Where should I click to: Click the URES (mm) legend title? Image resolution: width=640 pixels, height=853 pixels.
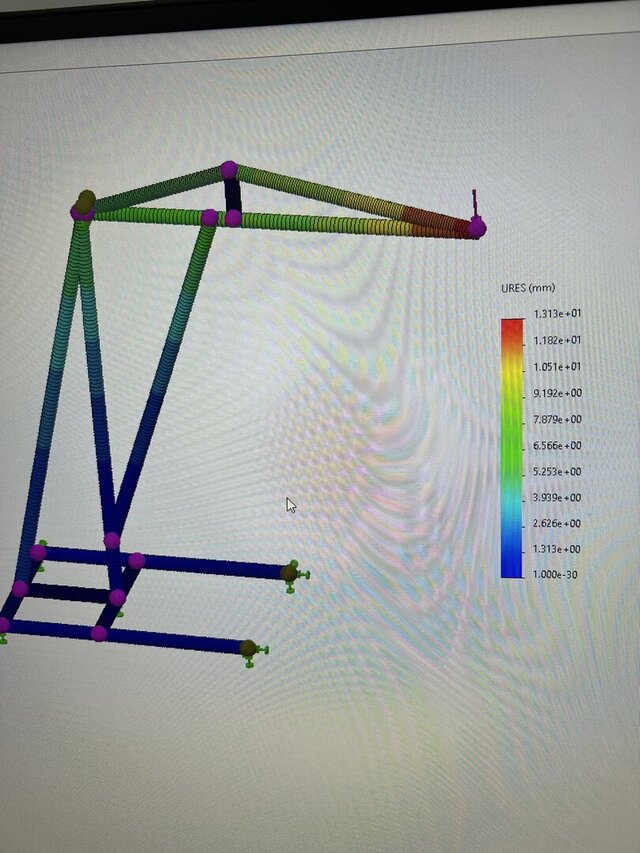click(x=527, y=288)
